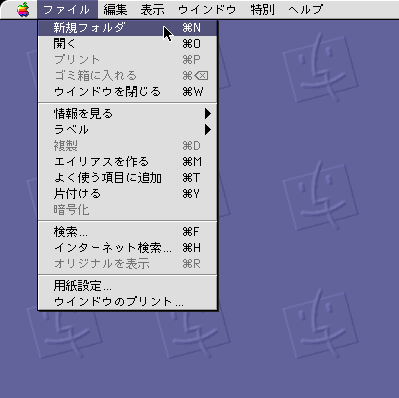Choose よく使う項目に追加
Viewport: 399px width, 398px height.
coord(128,178)
